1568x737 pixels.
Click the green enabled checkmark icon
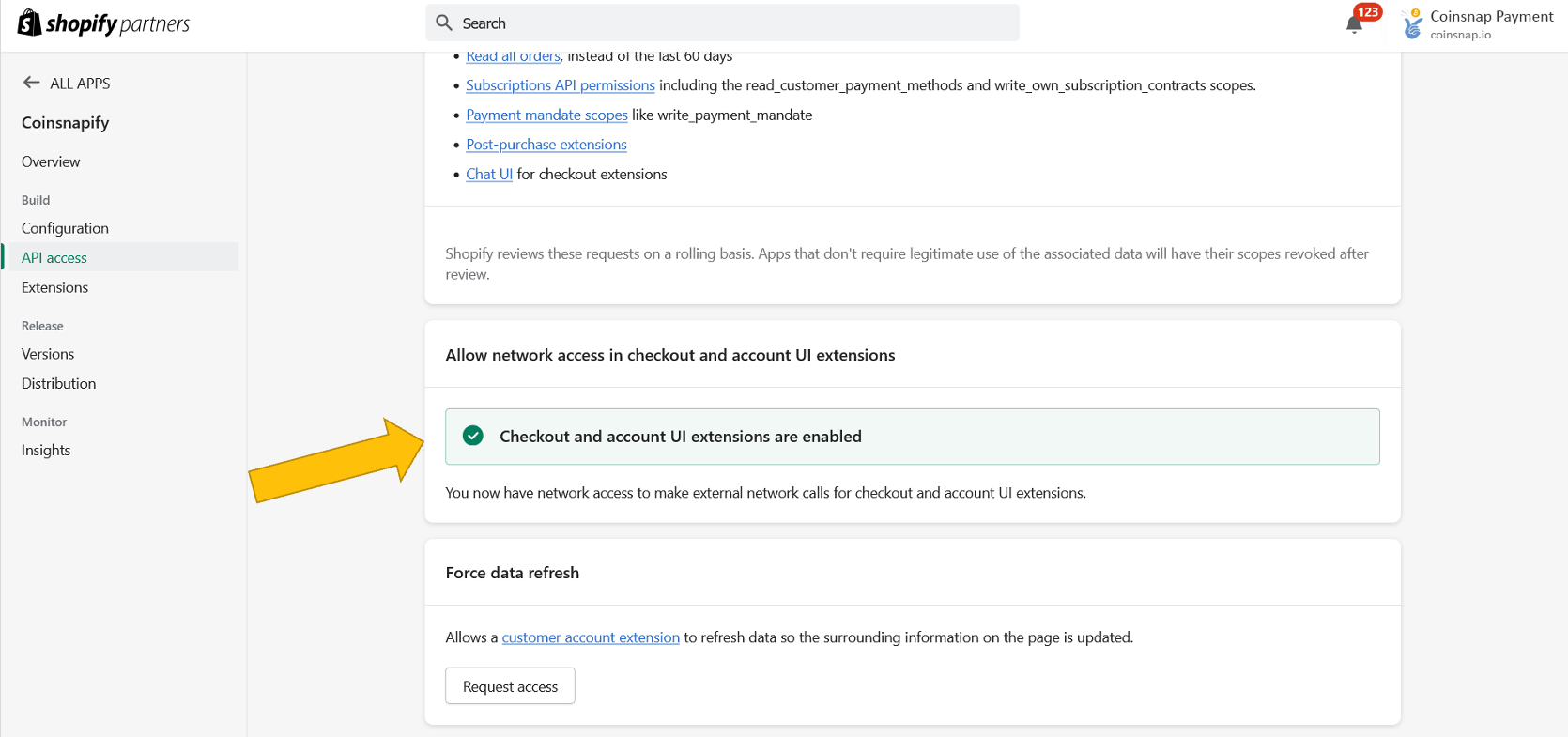[473, 436]
